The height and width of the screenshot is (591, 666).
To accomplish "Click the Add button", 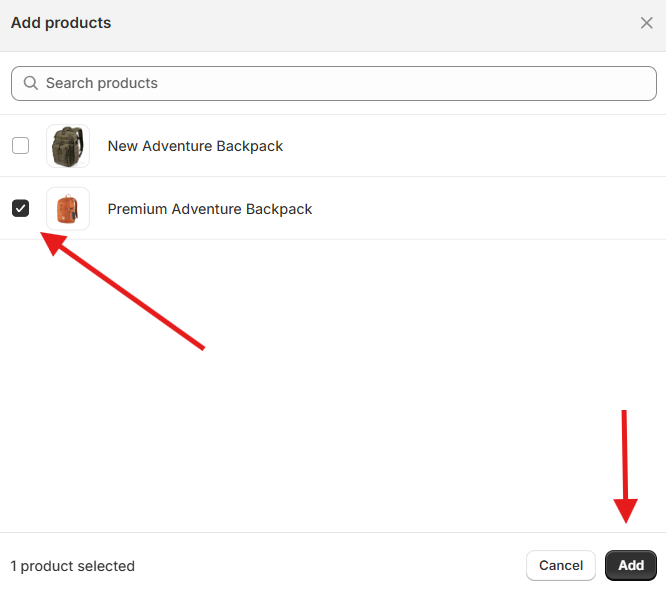I will 631,566.
